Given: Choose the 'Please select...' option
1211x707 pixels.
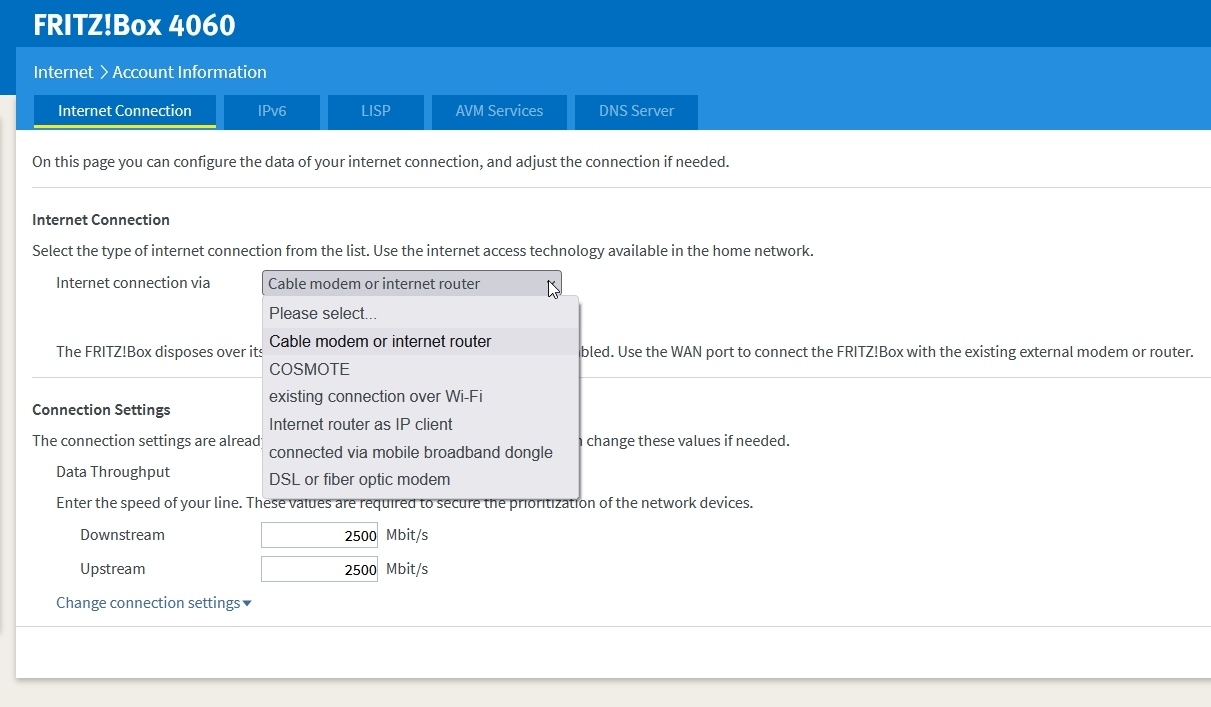Looking at the screenshot, I should pos(420,313).
